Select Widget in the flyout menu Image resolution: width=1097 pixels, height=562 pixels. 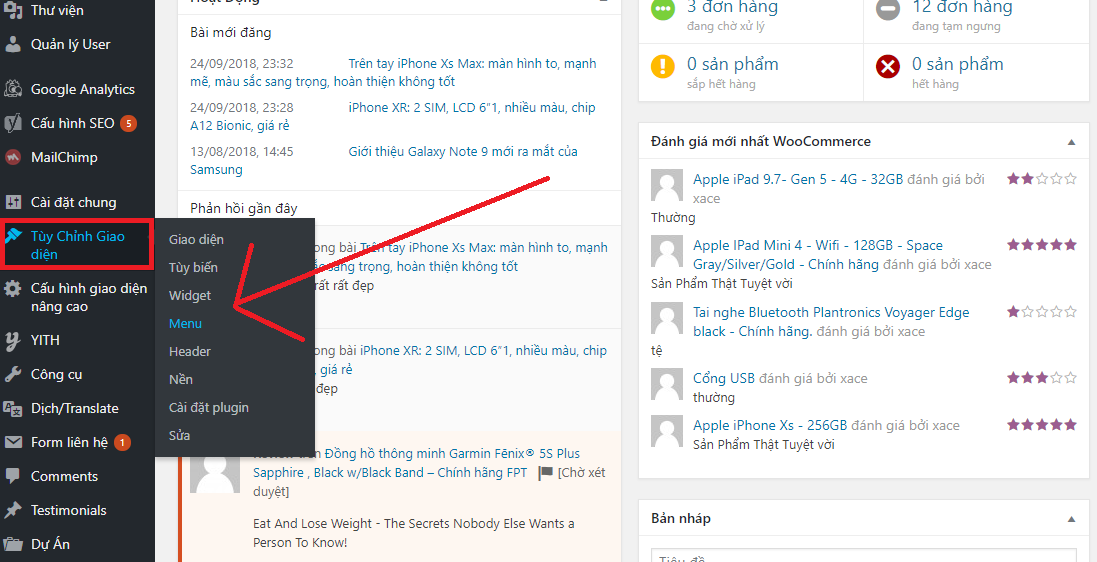pyautogui.click(x=190, y=295)
